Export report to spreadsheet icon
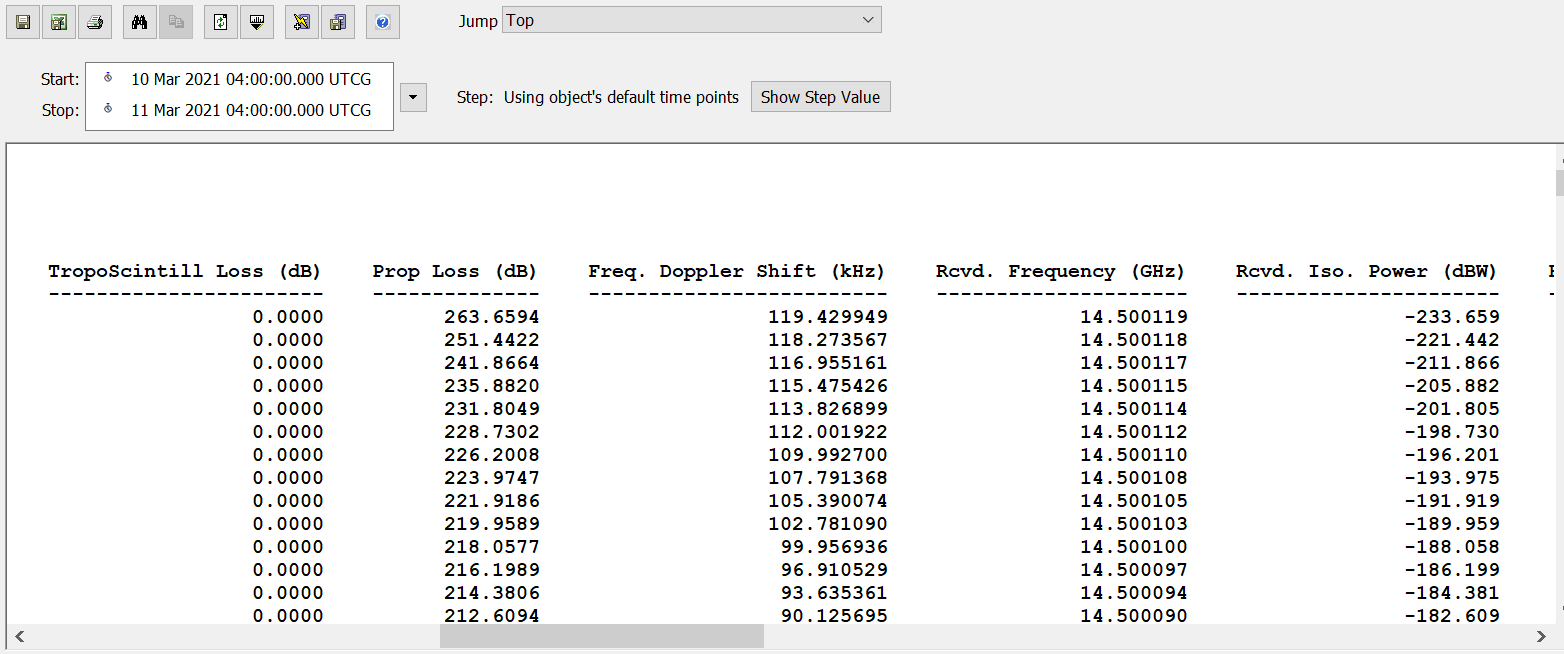This screenshot has width=1564, height=654. click(x=59, y=22)
